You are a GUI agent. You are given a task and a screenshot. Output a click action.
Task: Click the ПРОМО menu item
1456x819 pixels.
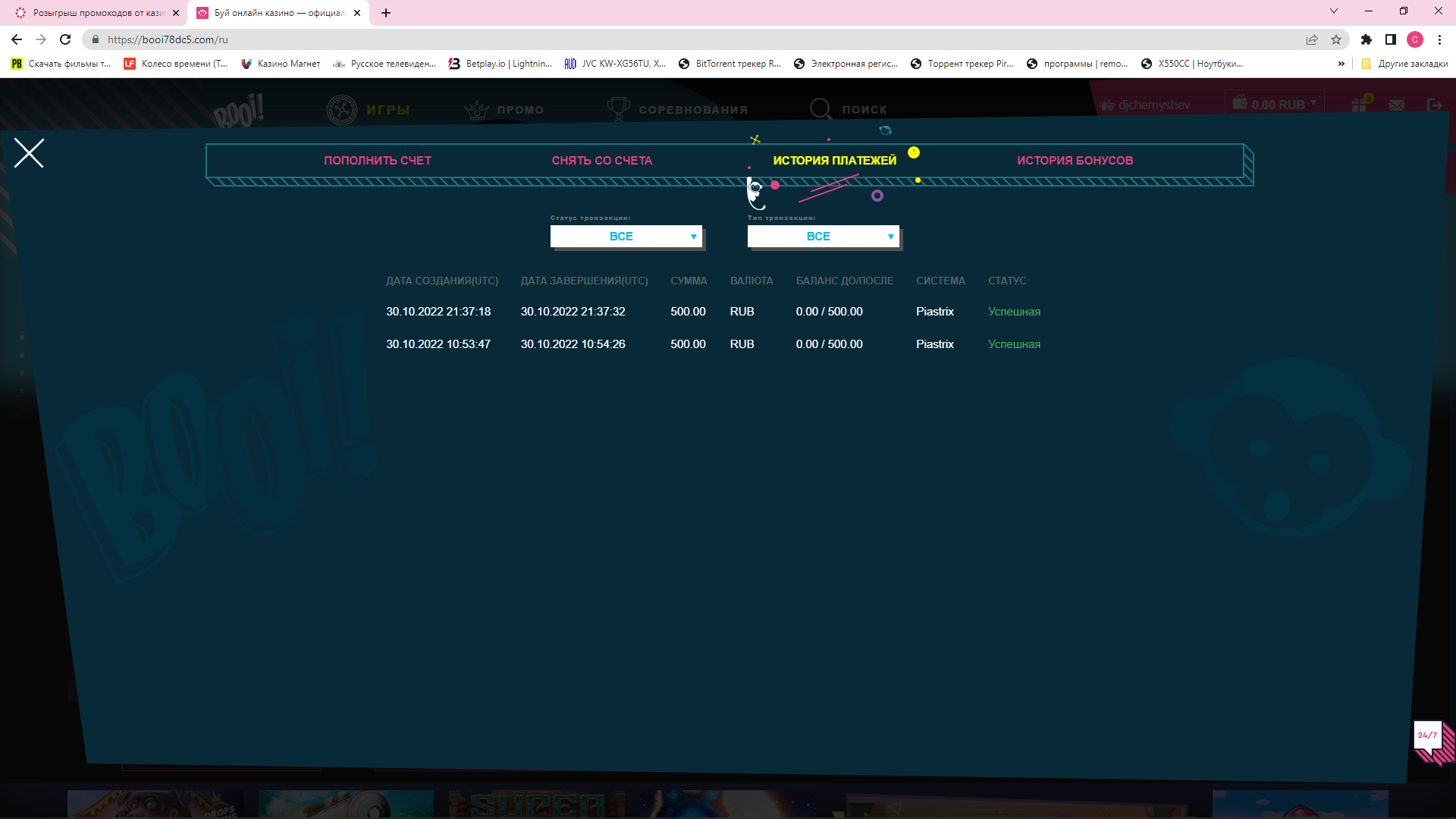[504, 110]
